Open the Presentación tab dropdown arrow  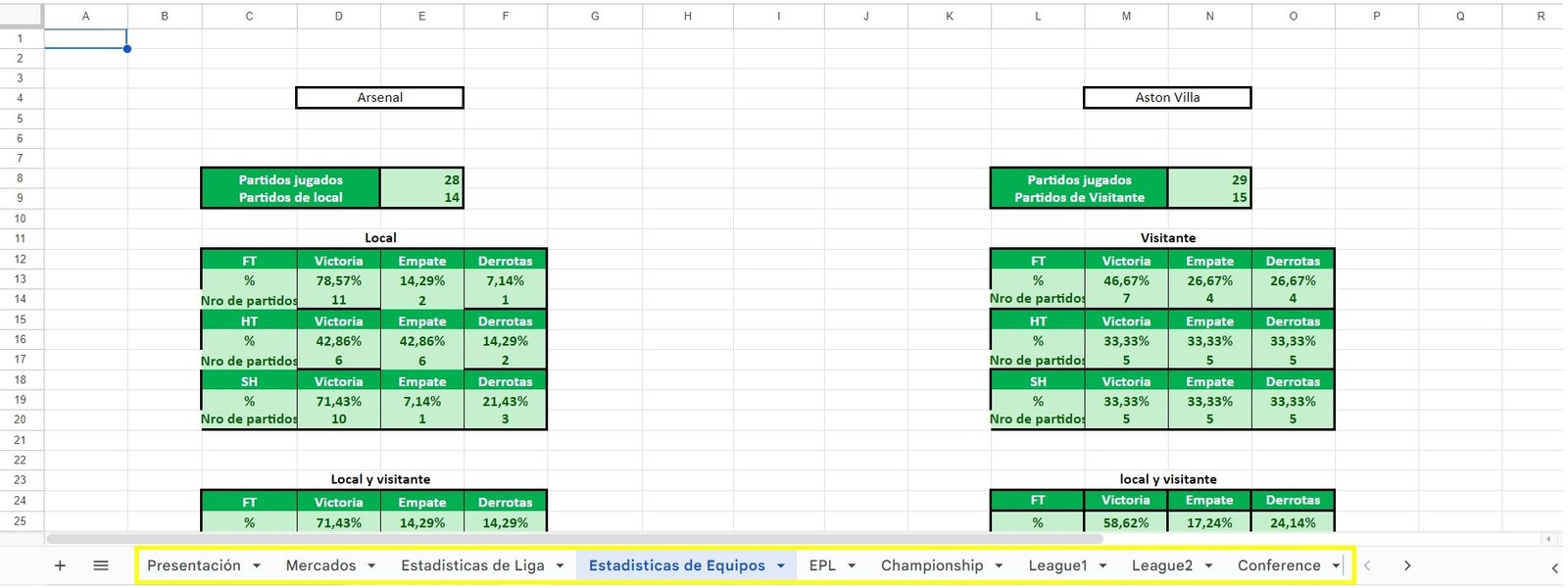click(x=257, y=566)
